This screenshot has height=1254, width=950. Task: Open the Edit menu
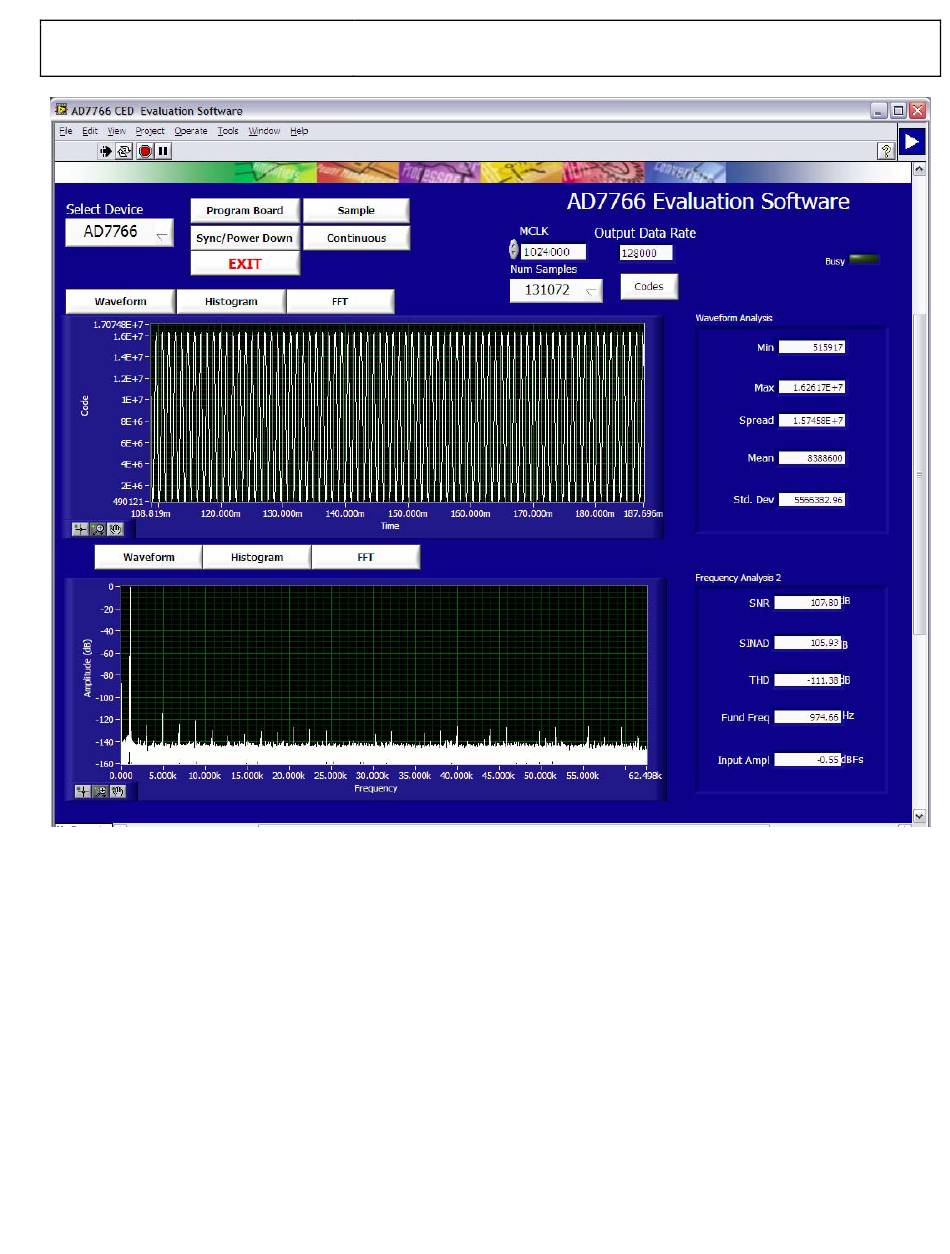90,131
